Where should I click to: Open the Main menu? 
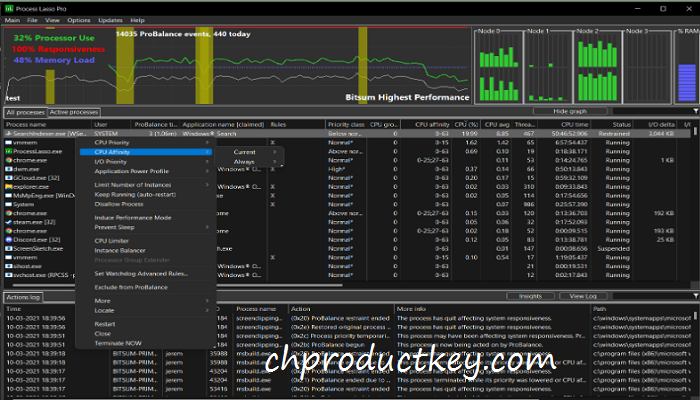[12, 20]
